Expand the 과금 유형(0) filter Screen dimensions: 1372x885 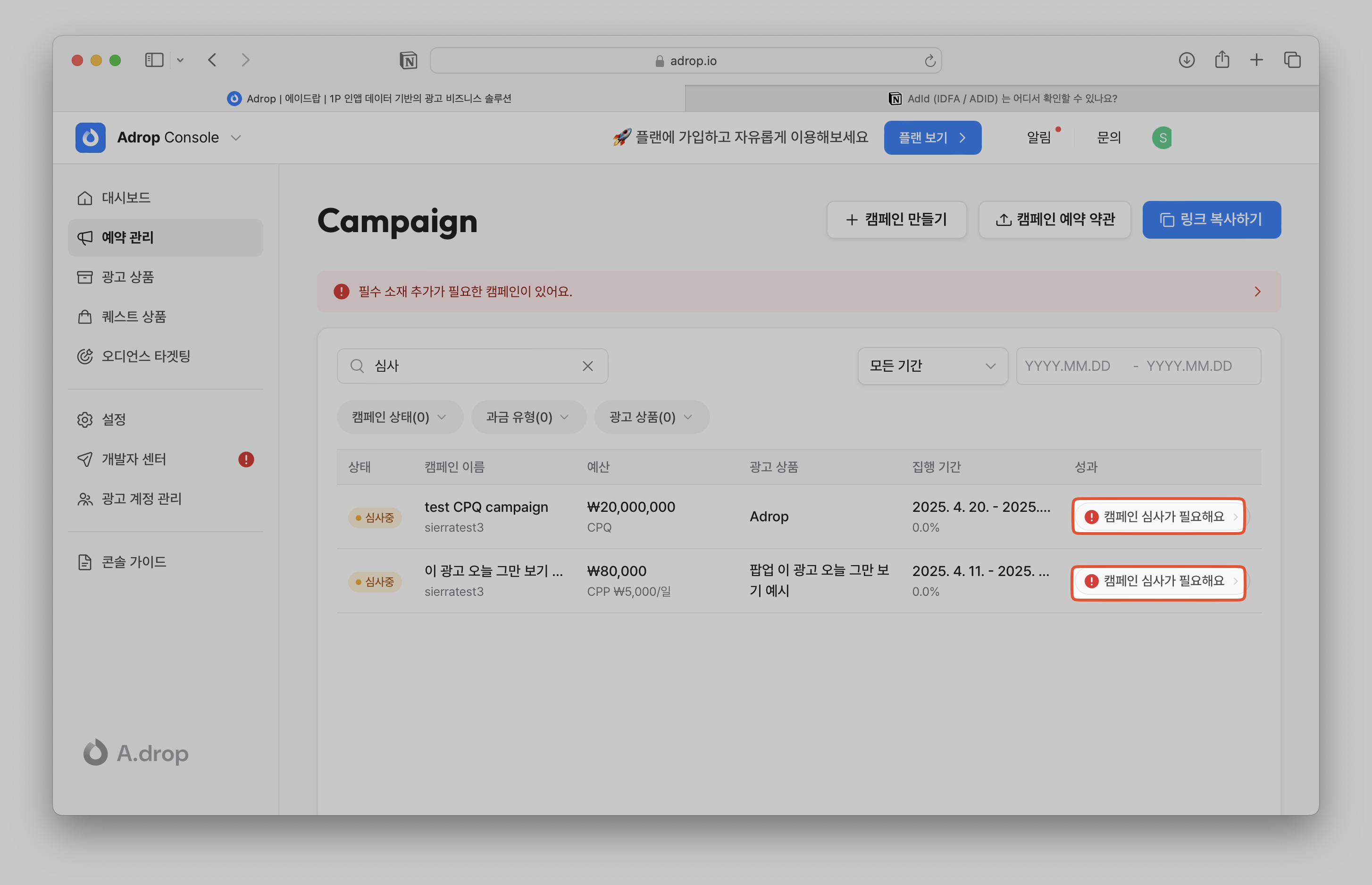pos(527,417)
